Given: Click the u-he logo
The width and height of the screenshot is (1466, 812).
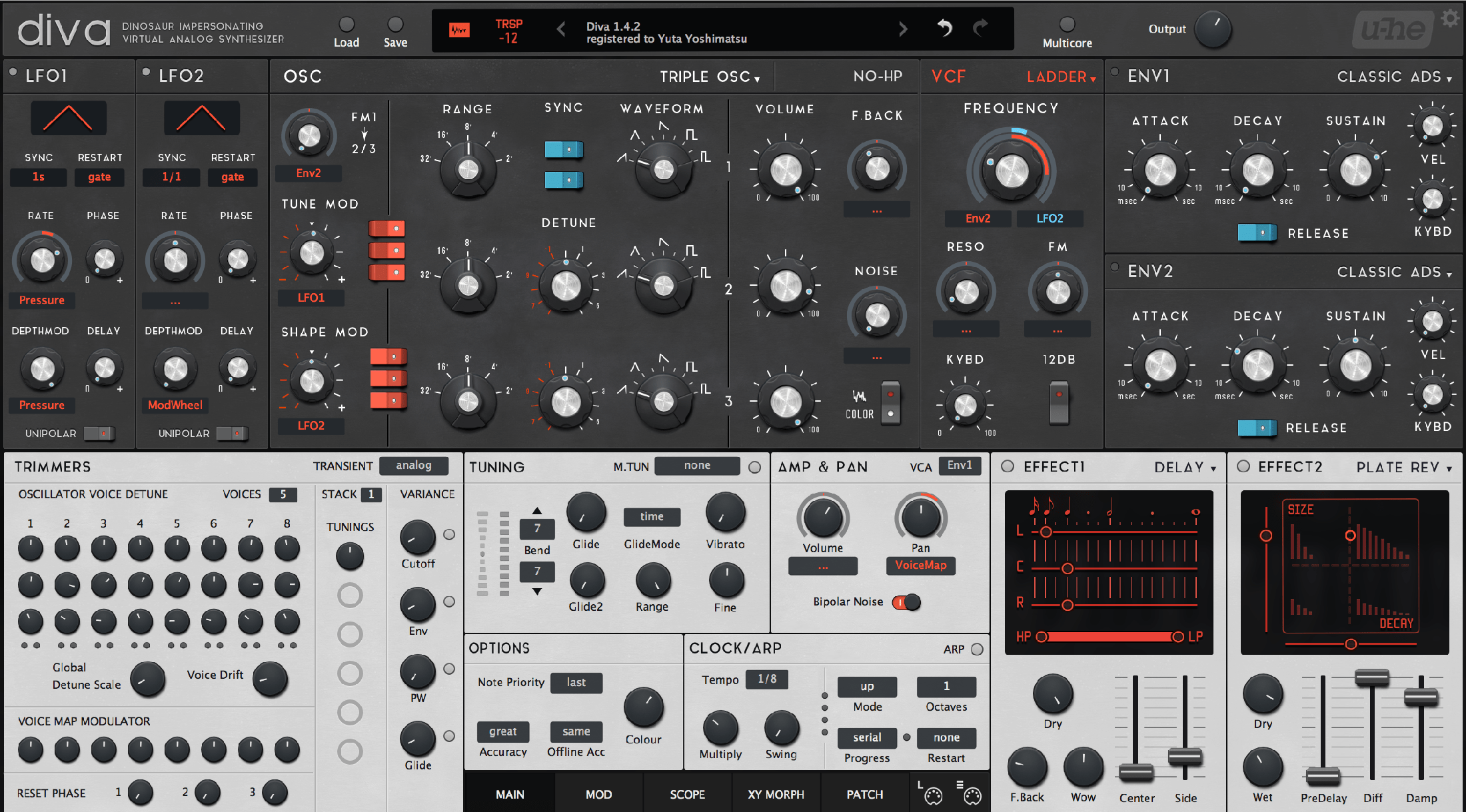Looking at the screenshot, I should point(1394,30).
